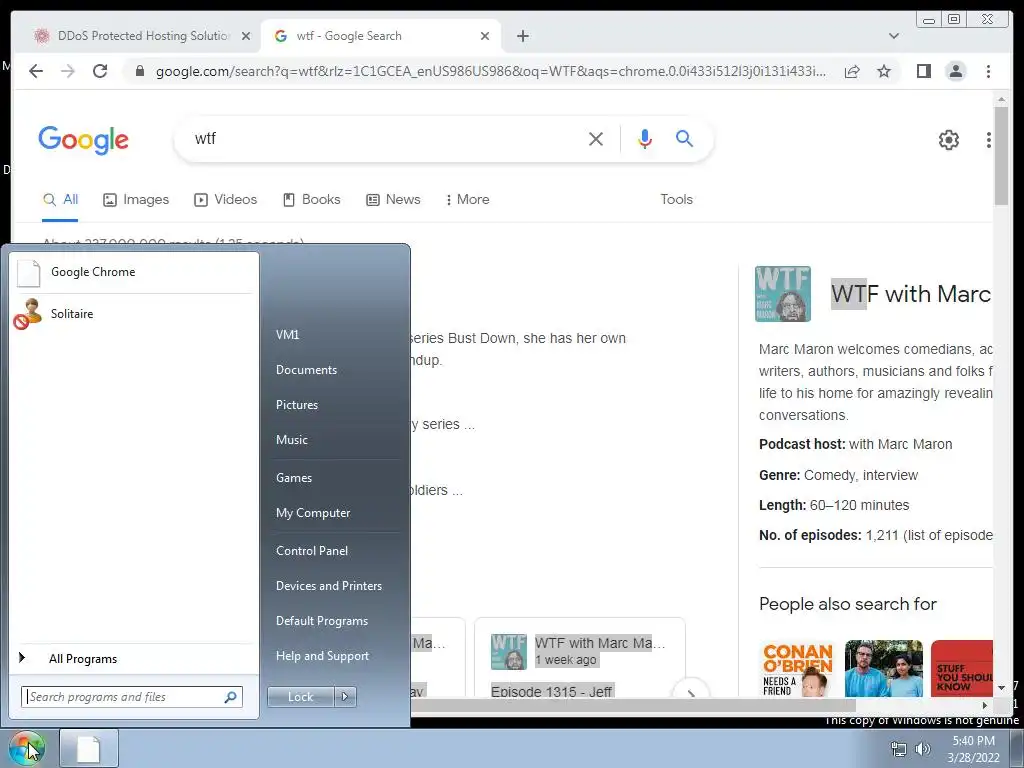Open Games from Start menu
The width and height of the screenshot is (1024, 768).
[x=294, y=478]
